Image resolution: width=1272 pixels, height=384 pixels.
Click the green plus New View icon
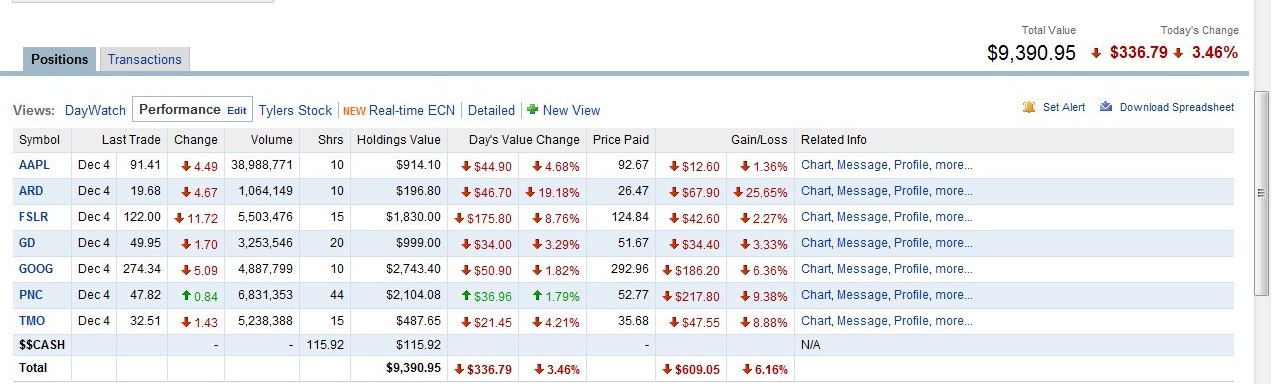click(532, 110)
